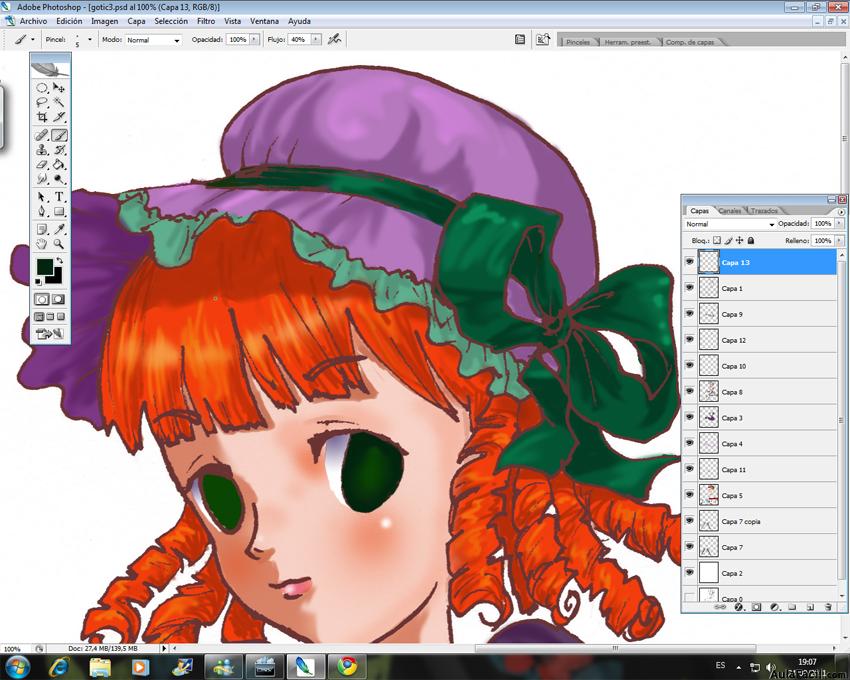Click the Jump to ImageReady button
Screen dimensions: 850x680
49,334
